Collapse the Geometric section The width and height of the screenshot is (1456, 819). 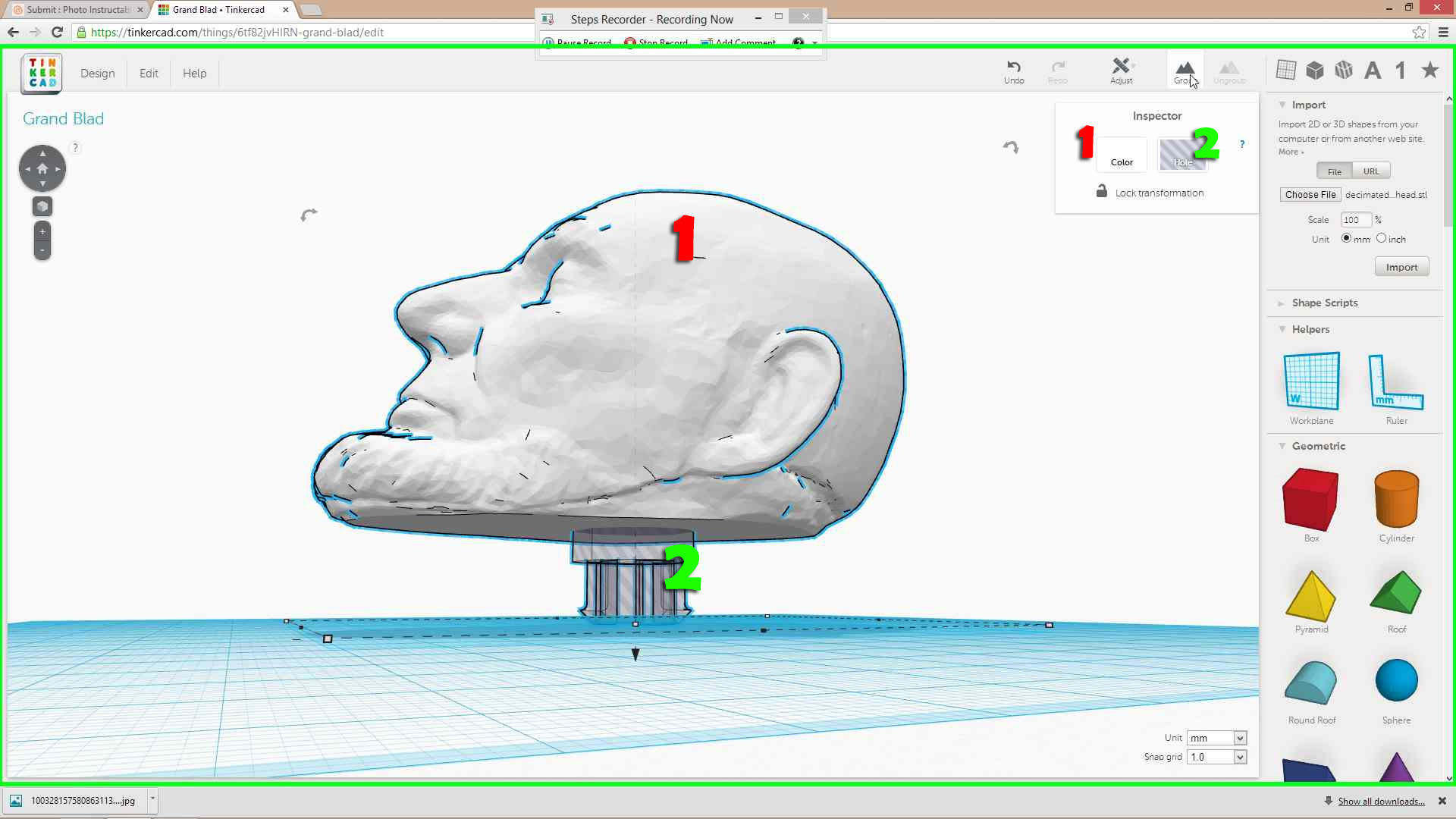1282,446
